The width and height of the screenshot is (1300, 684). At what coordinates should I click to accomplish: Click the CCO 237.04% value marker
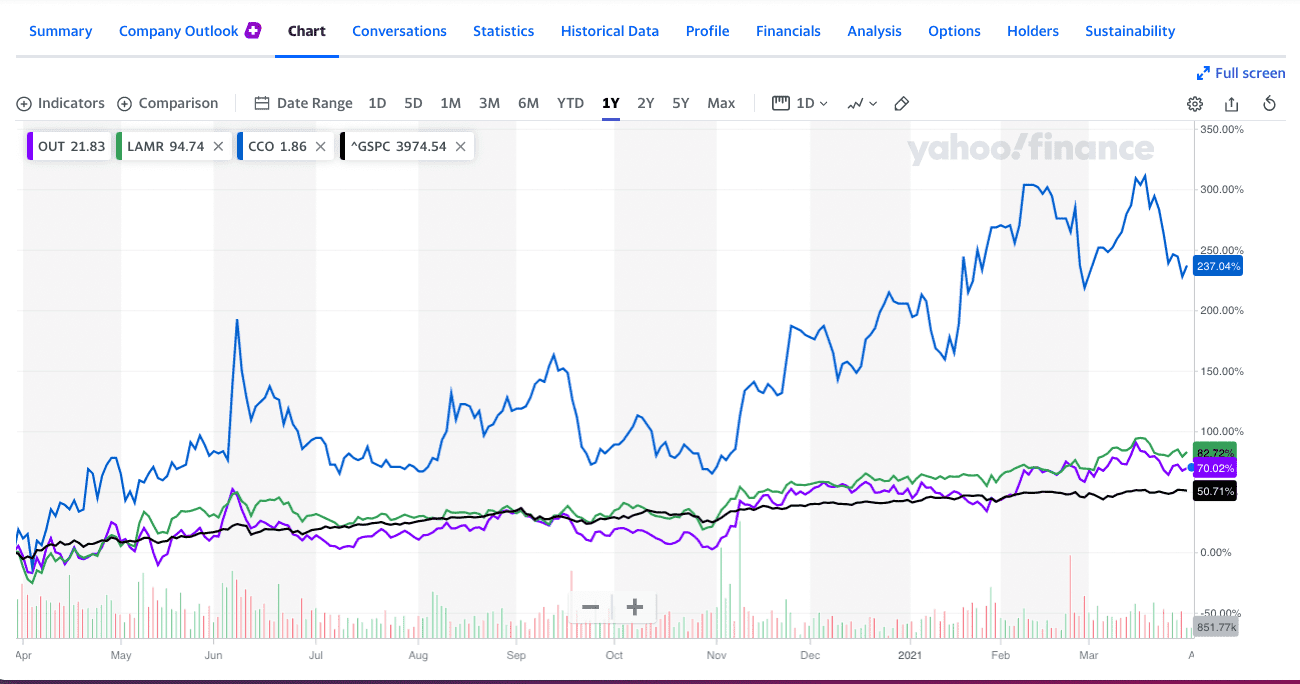coord(1219,266)
